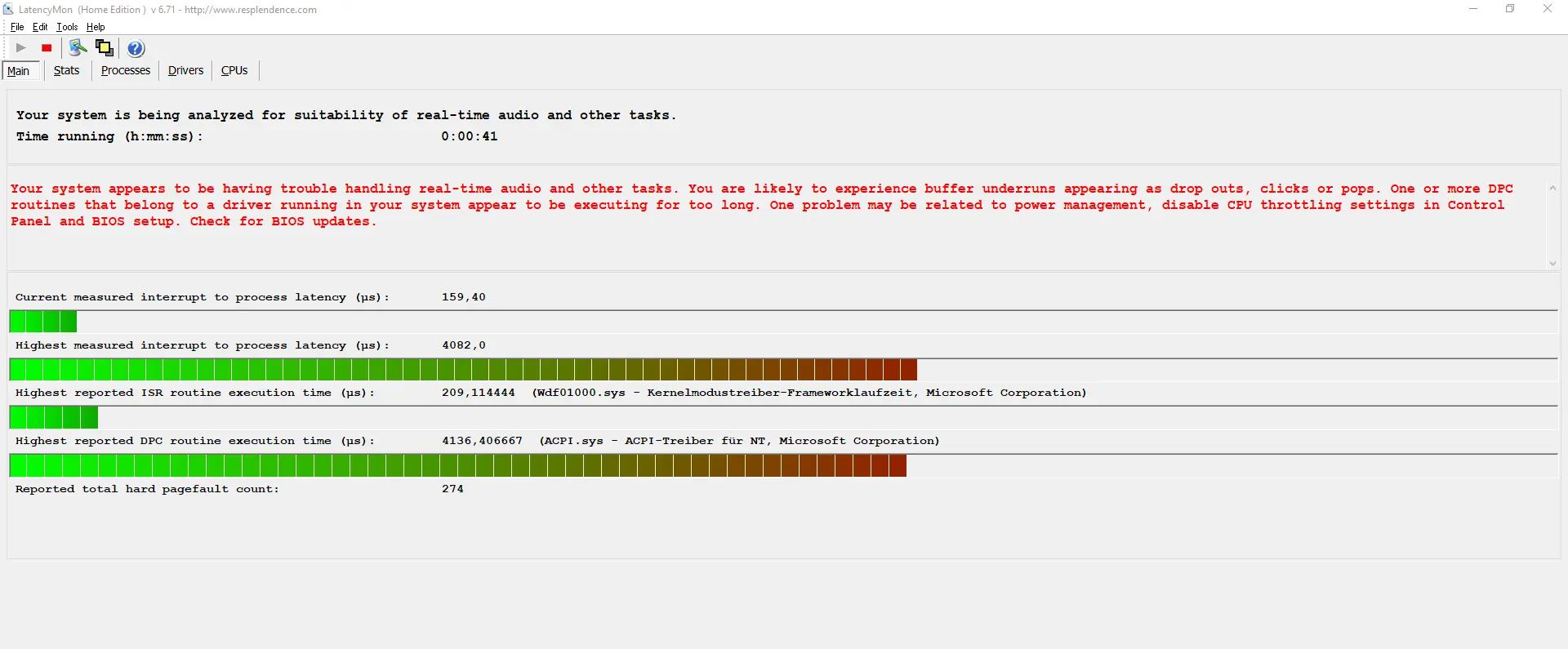Screen dimensions: 1568x649
Task: Start monitoring with the play button
Action: coord(21,48)
